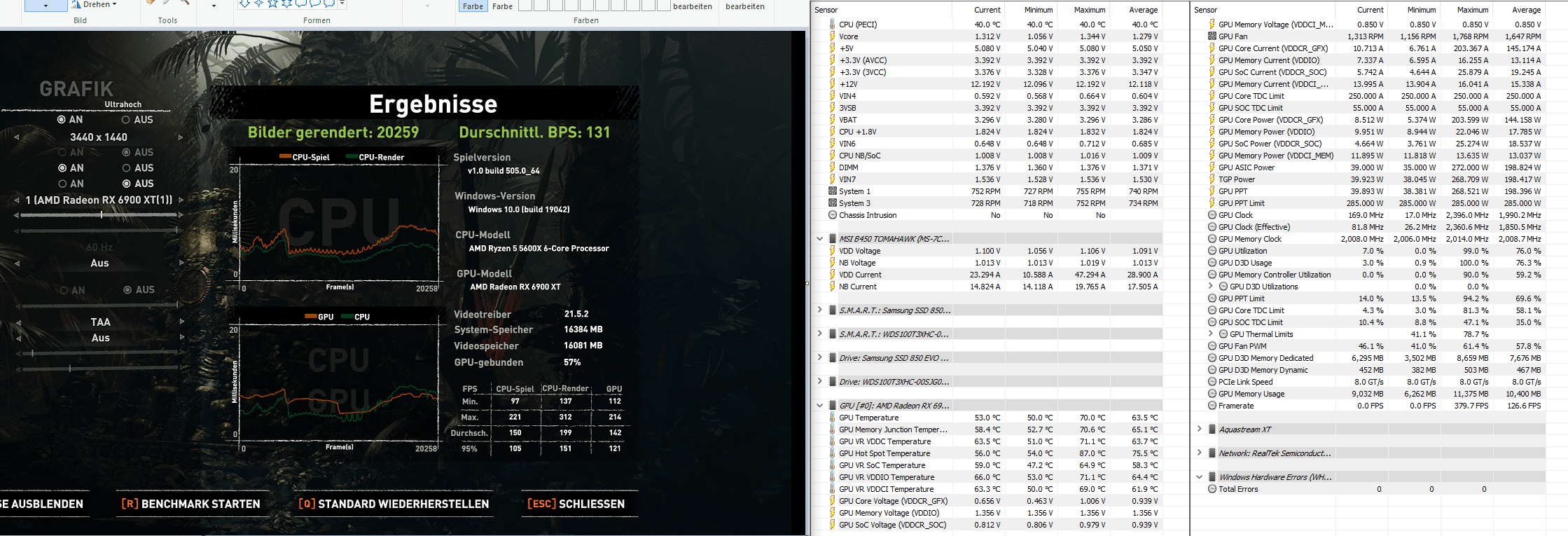Image resolution: width=1568 pixels, height=536 pixels.
Task: Click the GPU [#0] AMD Radeon chip icon
Action: point(832,406)
